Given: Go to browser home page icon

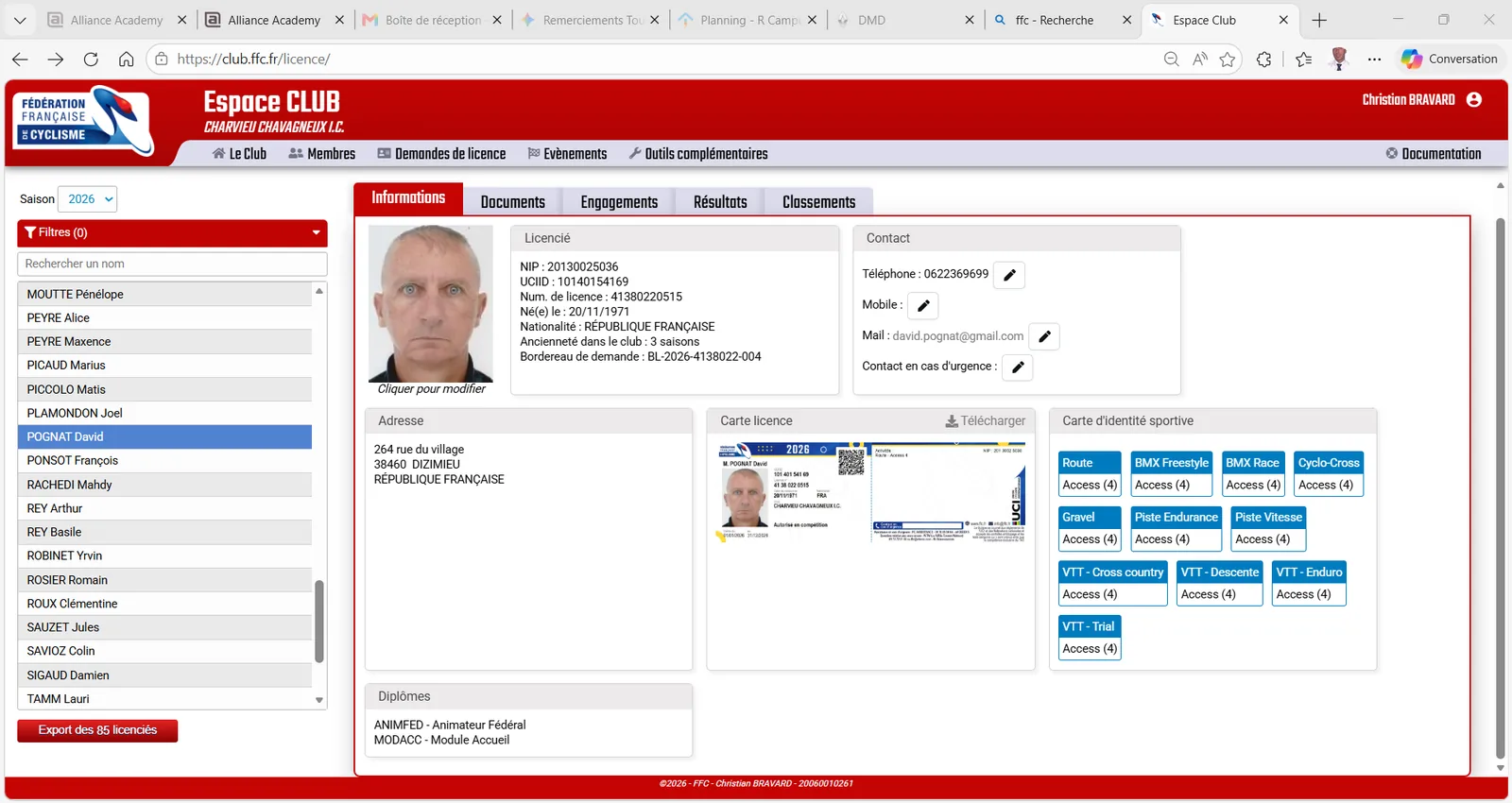Looking at the screenshot, I should click(126, 59).
